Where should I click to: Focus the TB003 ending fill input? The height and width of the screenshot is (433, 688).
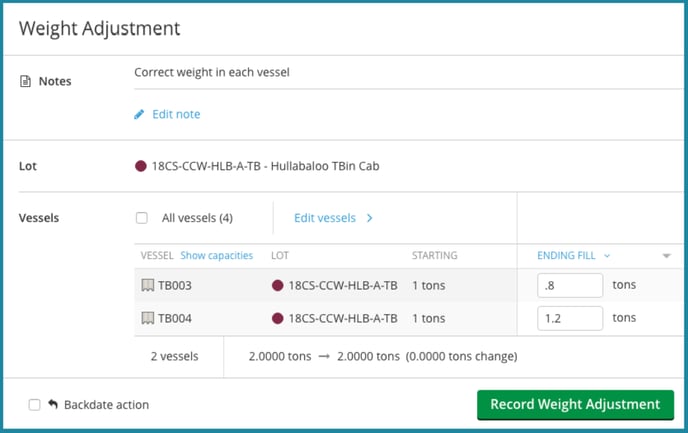569,286
